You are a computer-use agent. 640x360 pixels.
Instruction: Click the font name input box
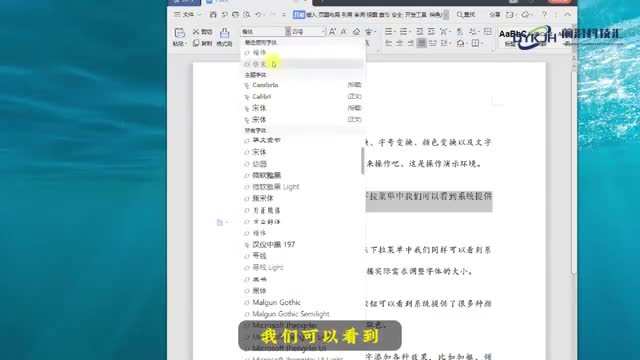(263, 31)
